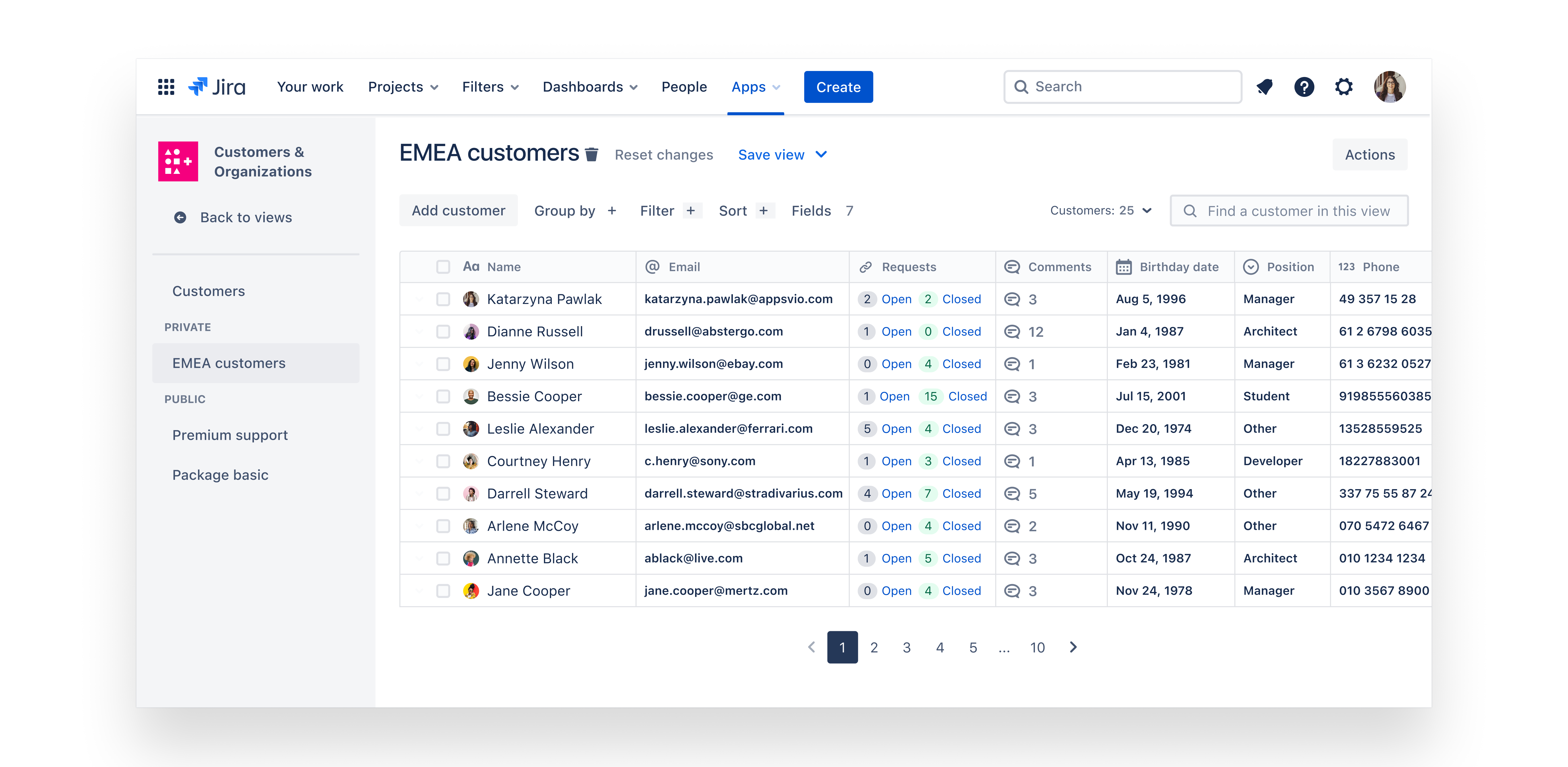Open Premium support view in sidebar
1568x767 pixels.
tap(230, 435)
